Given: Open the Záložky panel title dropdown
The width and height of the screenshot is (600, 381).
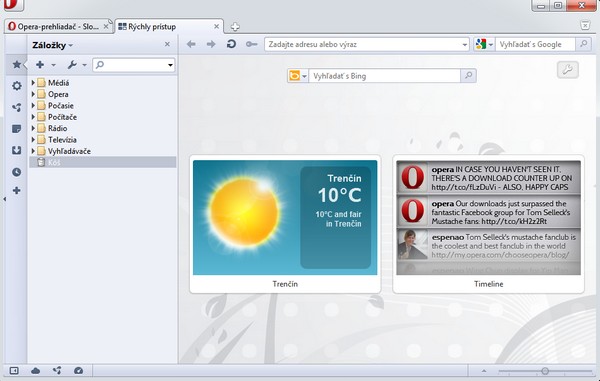Looking at the screenshot, I should coord(52,45).
